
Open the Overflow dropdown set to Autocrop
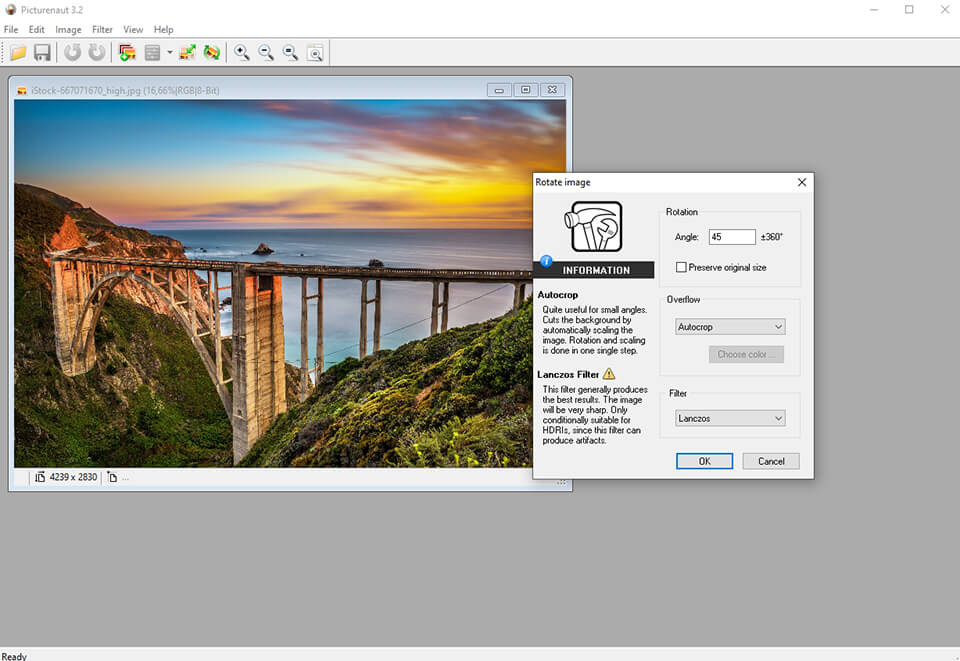tap(730, 326)
